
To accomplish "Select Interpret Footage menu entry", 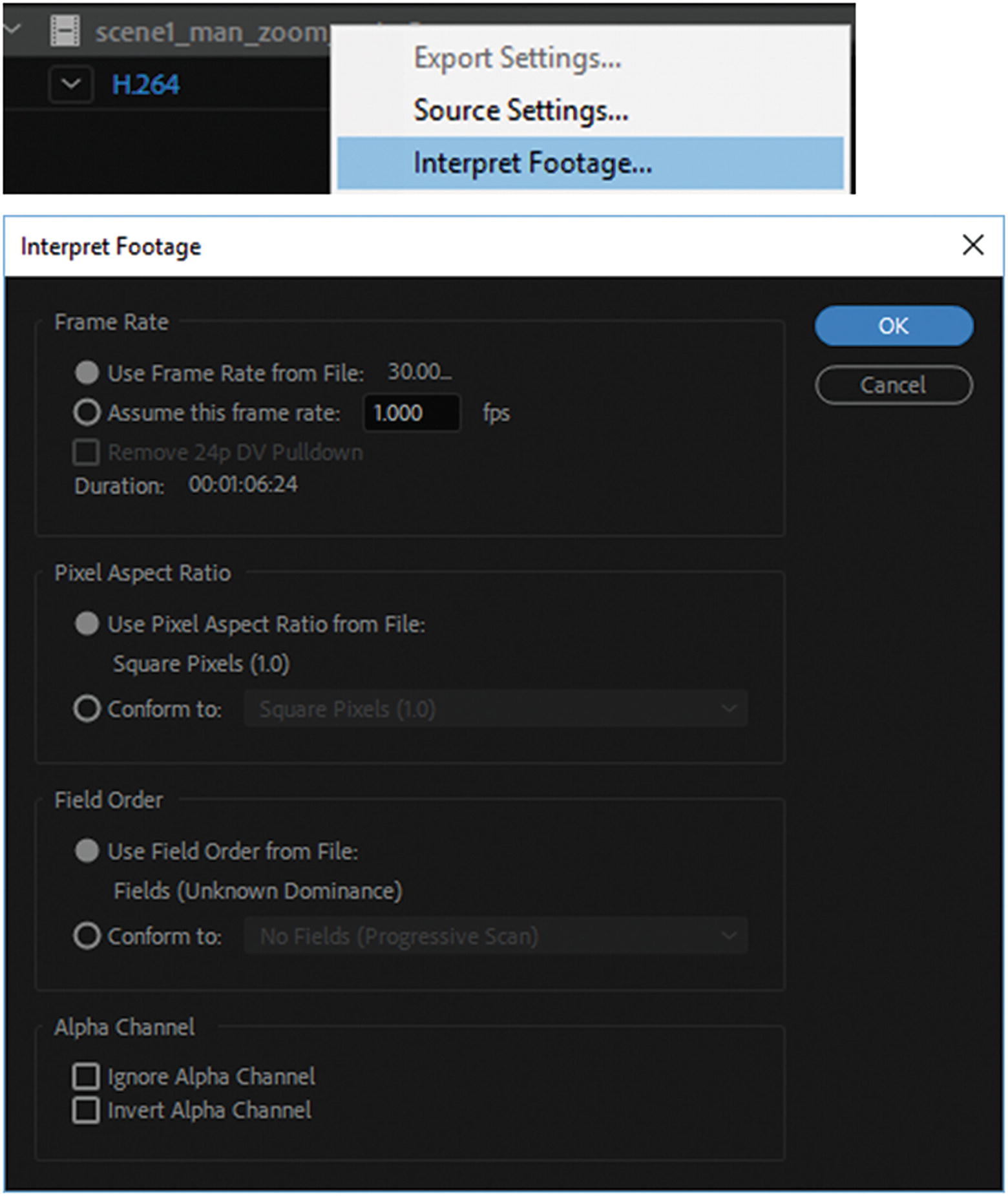I will pyautogui.click(x=532, y=163).
